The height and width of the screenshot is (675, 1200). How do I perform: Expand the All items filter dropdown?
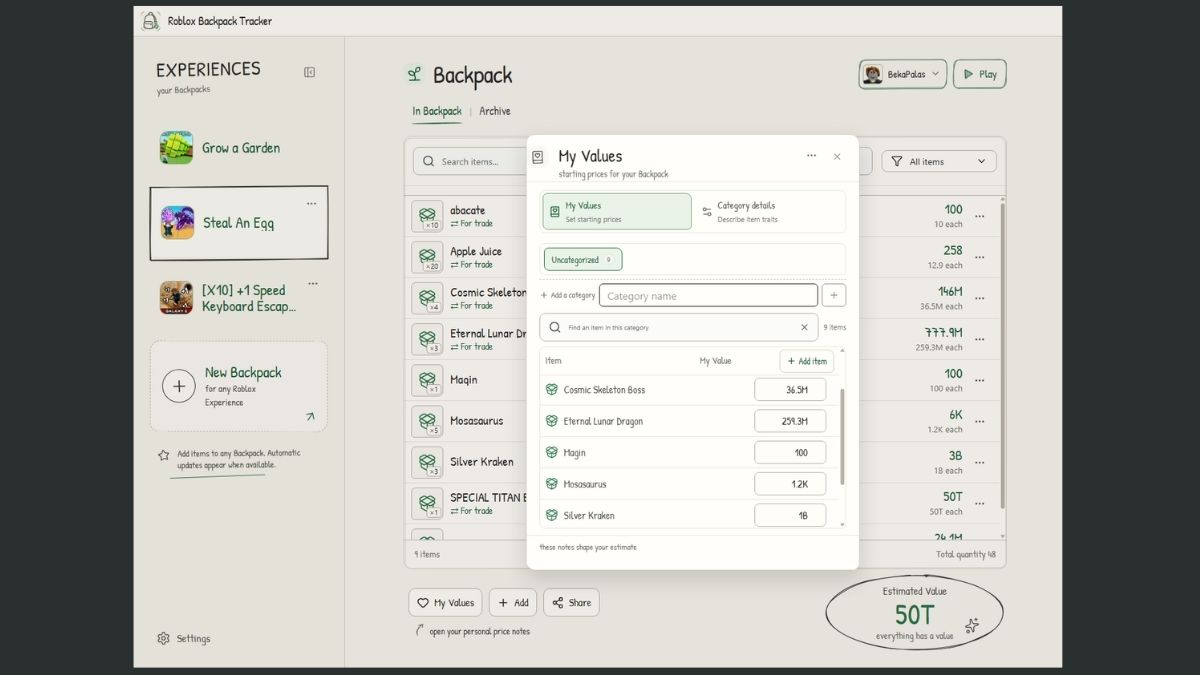939,161
